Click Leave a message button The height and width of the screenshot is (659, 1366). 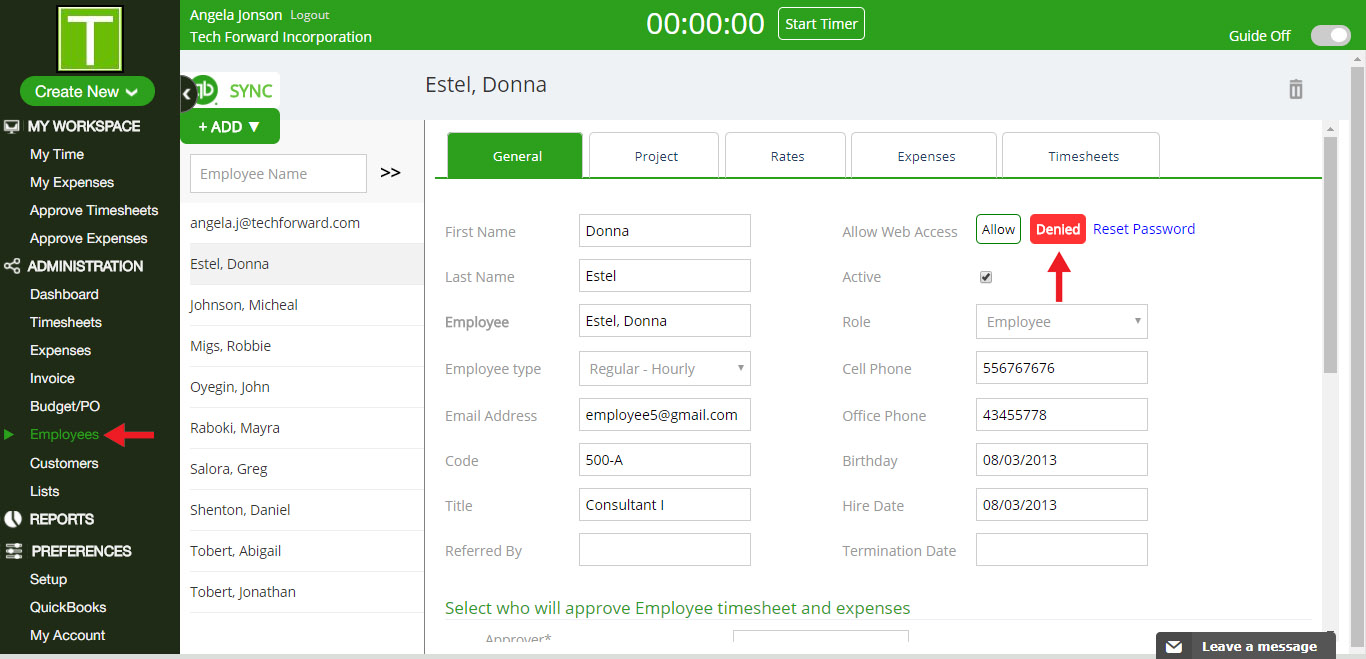coord(1246,646)
